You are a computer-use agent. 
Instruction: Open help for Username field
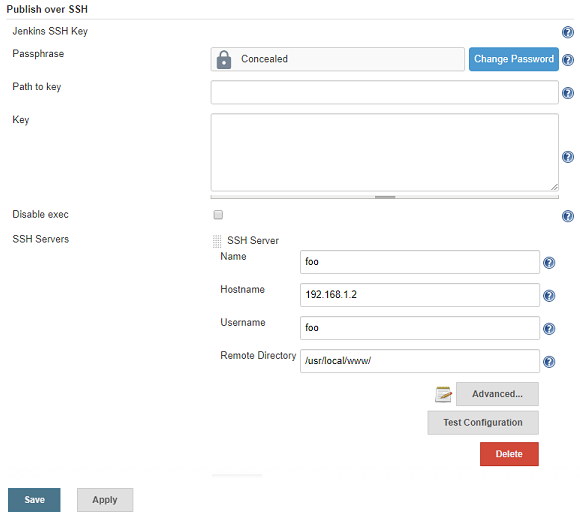[x=549, y=329]
